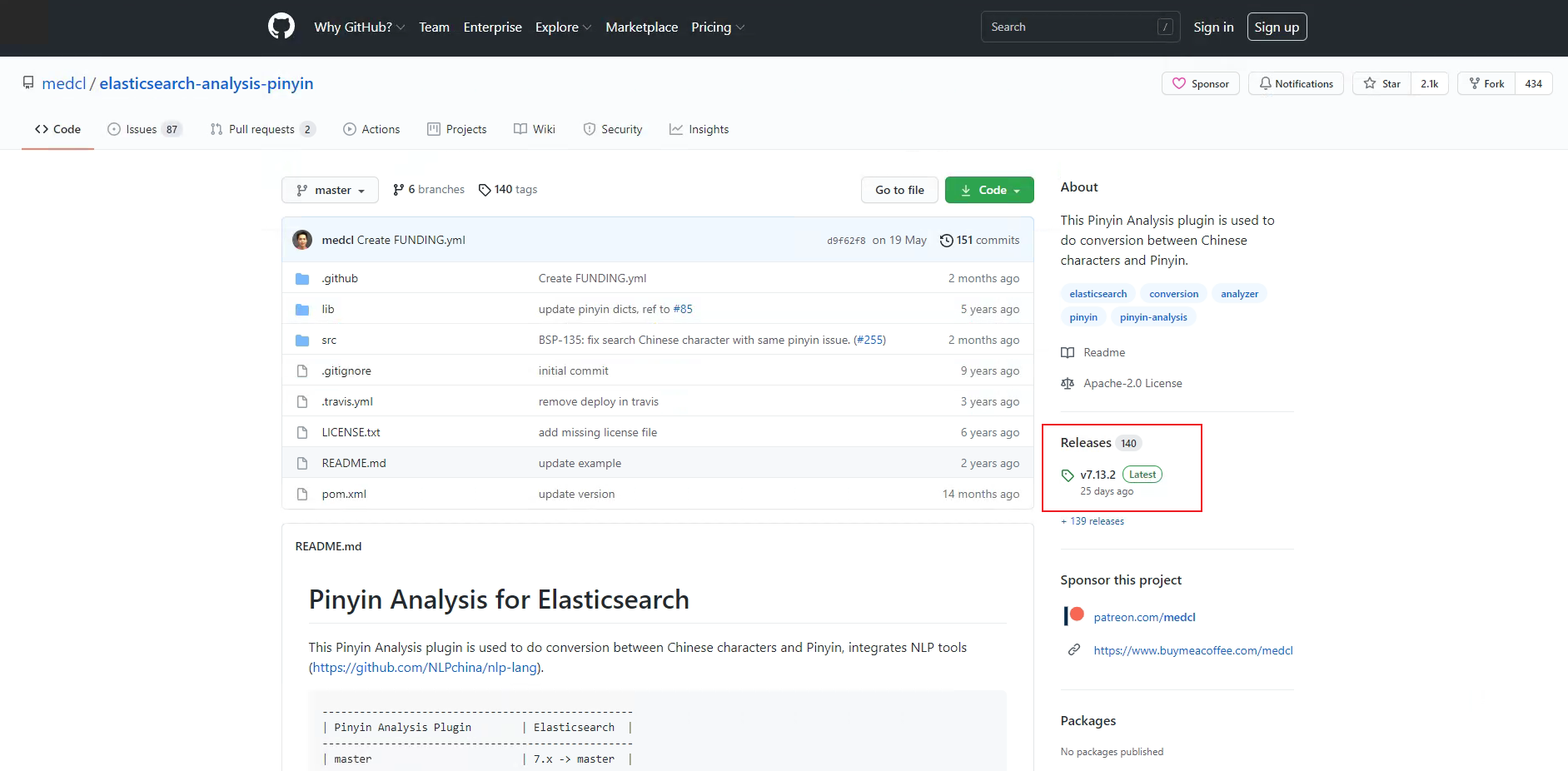The width and height of the screenshot is (1568, 771).
Task: Open the Apache-2.0 License link
Action: pos(1132,384)
